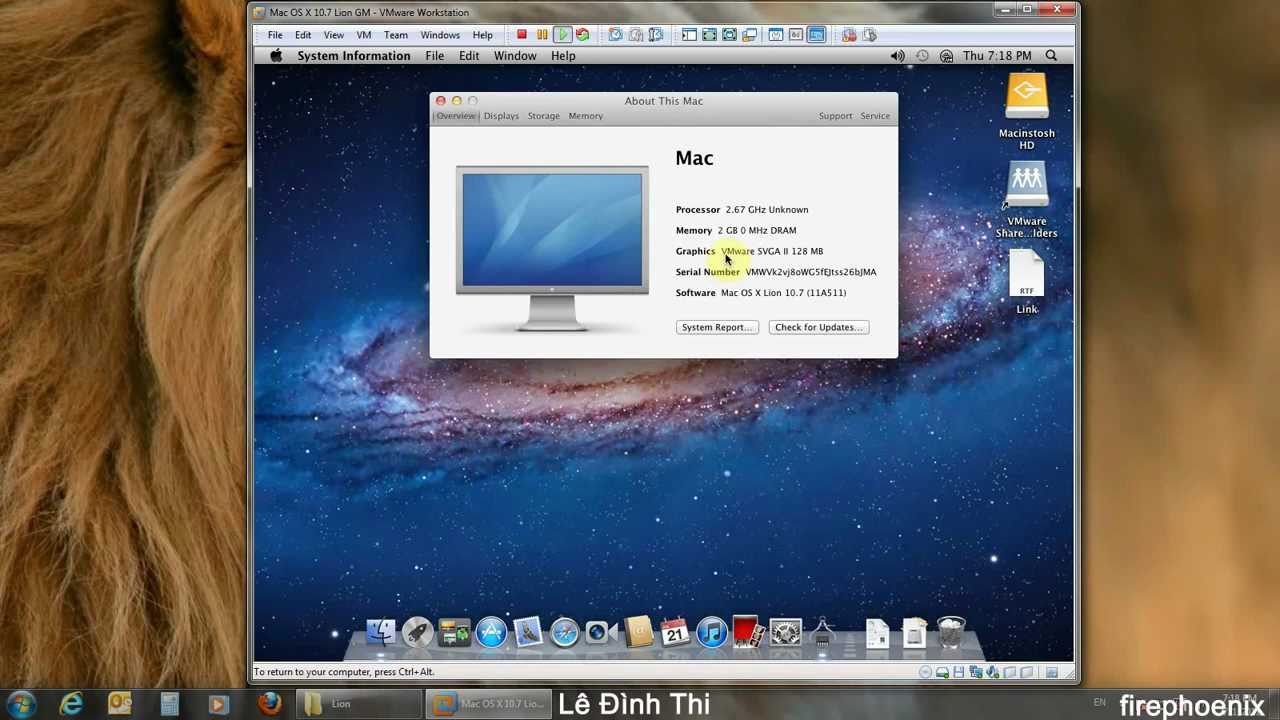Open System Information File menu
This screenshot has height=720, width=1280.
coord(434,56)
